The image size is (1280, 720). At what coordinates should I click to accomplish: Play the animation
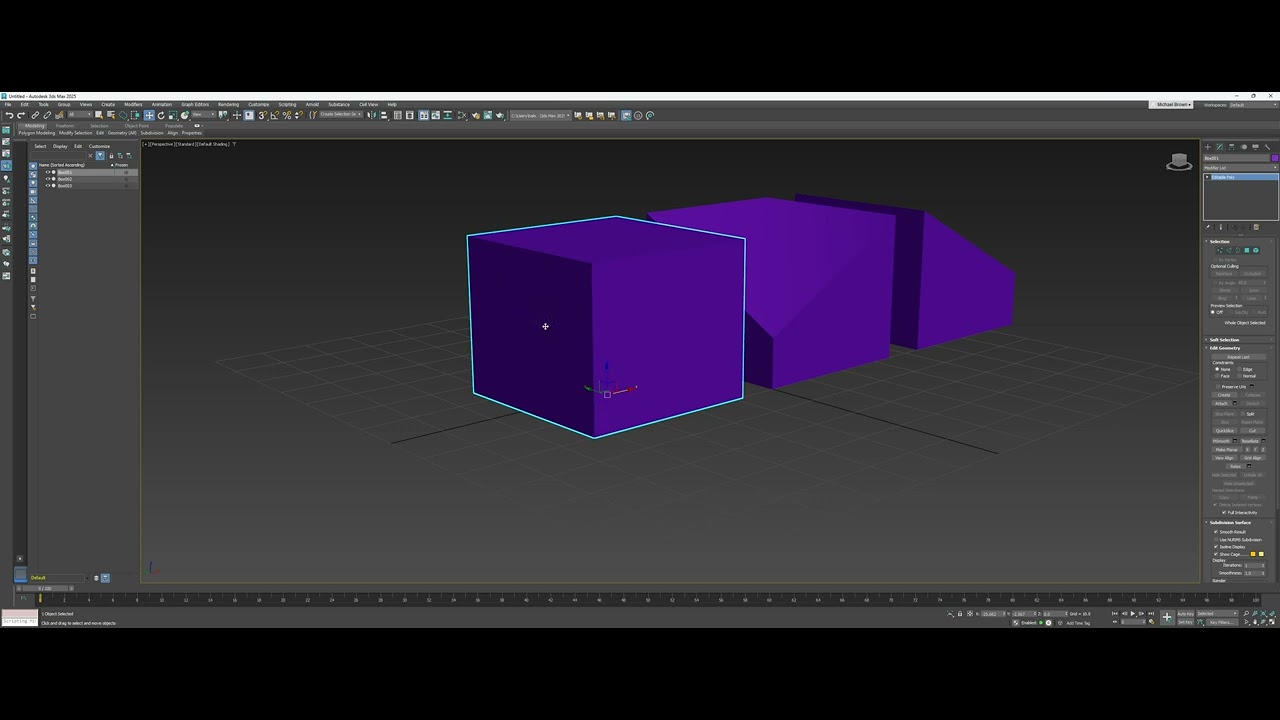pos(1132,614)
